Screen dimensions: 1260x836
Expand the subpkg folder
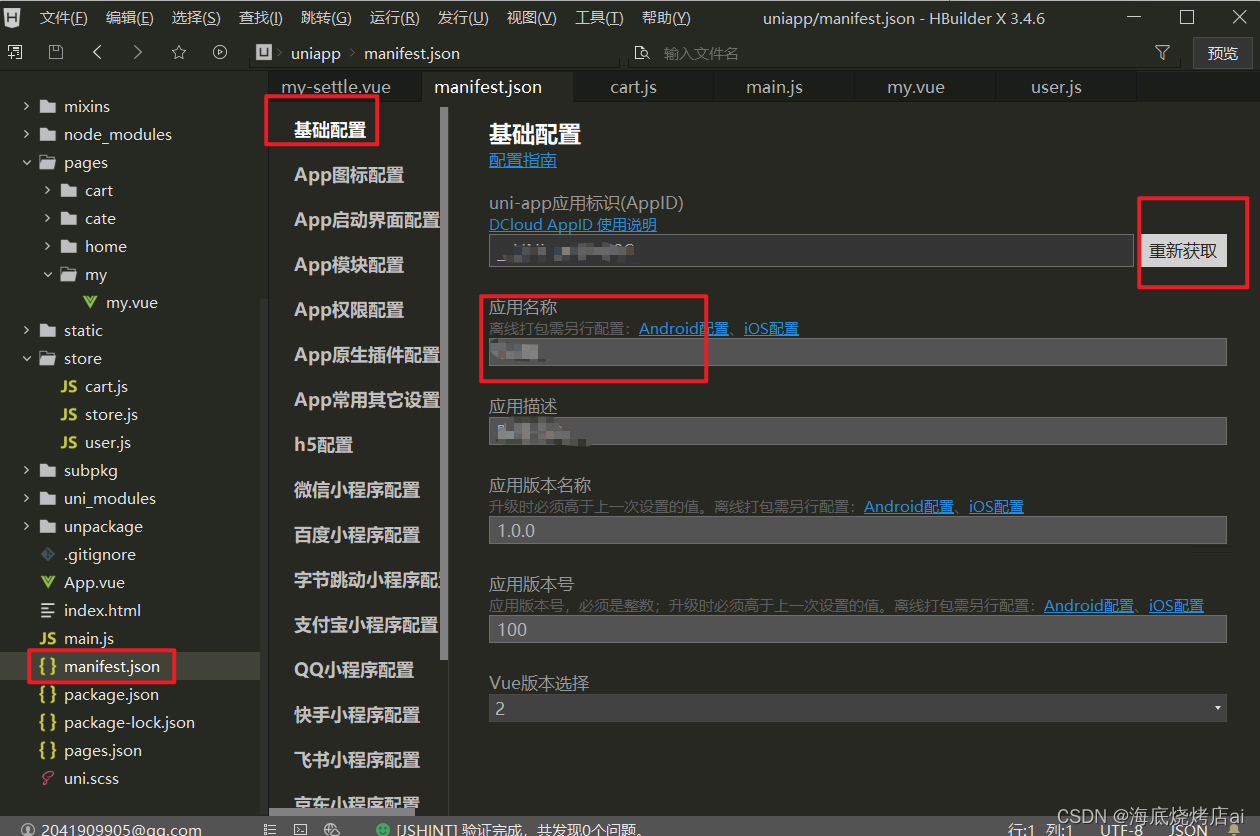tap(26, 470)
